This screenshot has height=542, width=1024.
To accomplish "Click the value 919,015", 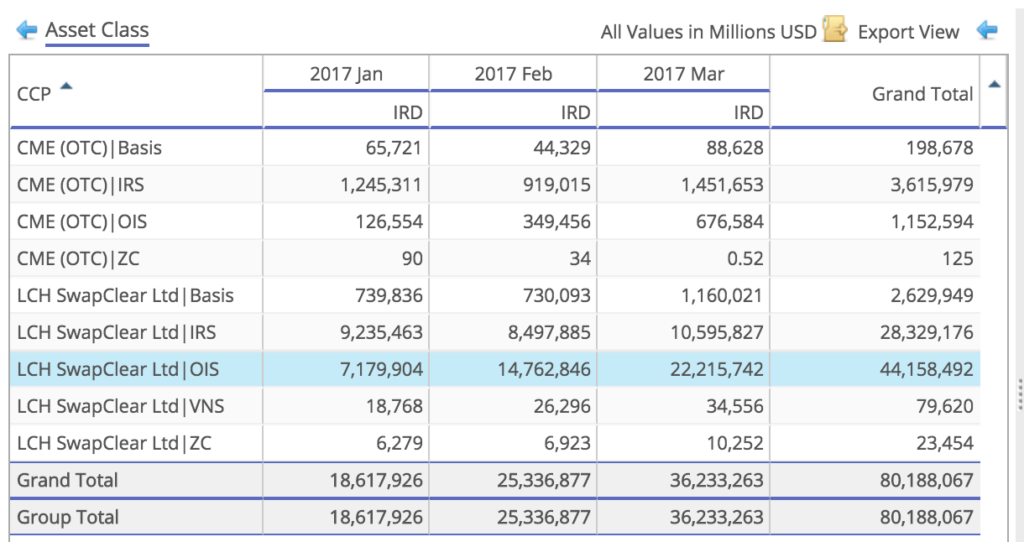I will [x=556, y=185].
